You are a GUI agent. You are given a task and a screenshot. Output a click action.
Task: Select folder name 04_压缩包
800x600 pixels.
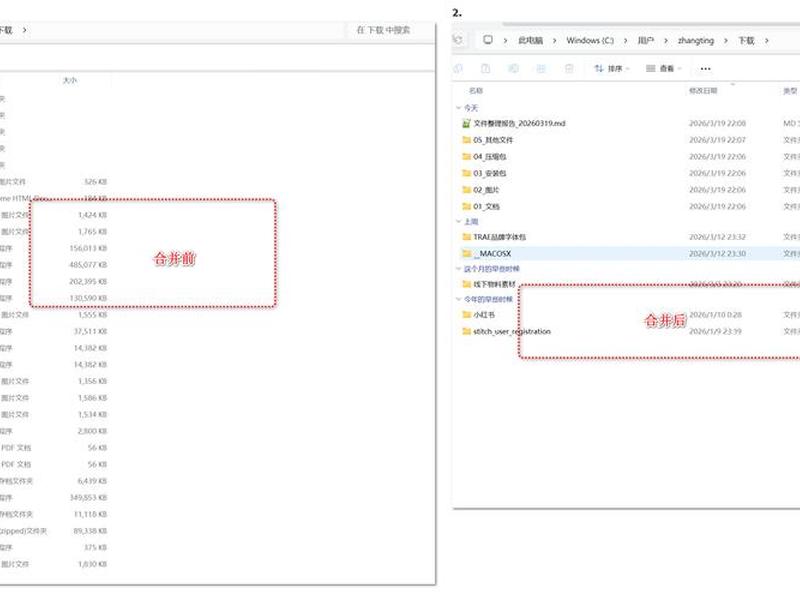[490, 157]
